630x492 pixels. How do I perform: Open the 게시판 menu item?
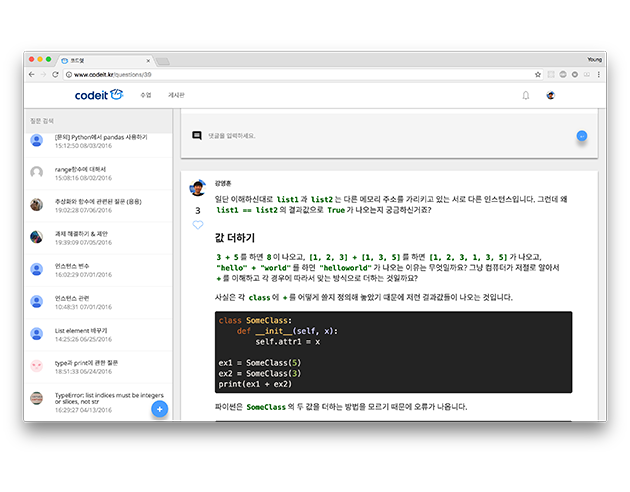click(176, 95)
